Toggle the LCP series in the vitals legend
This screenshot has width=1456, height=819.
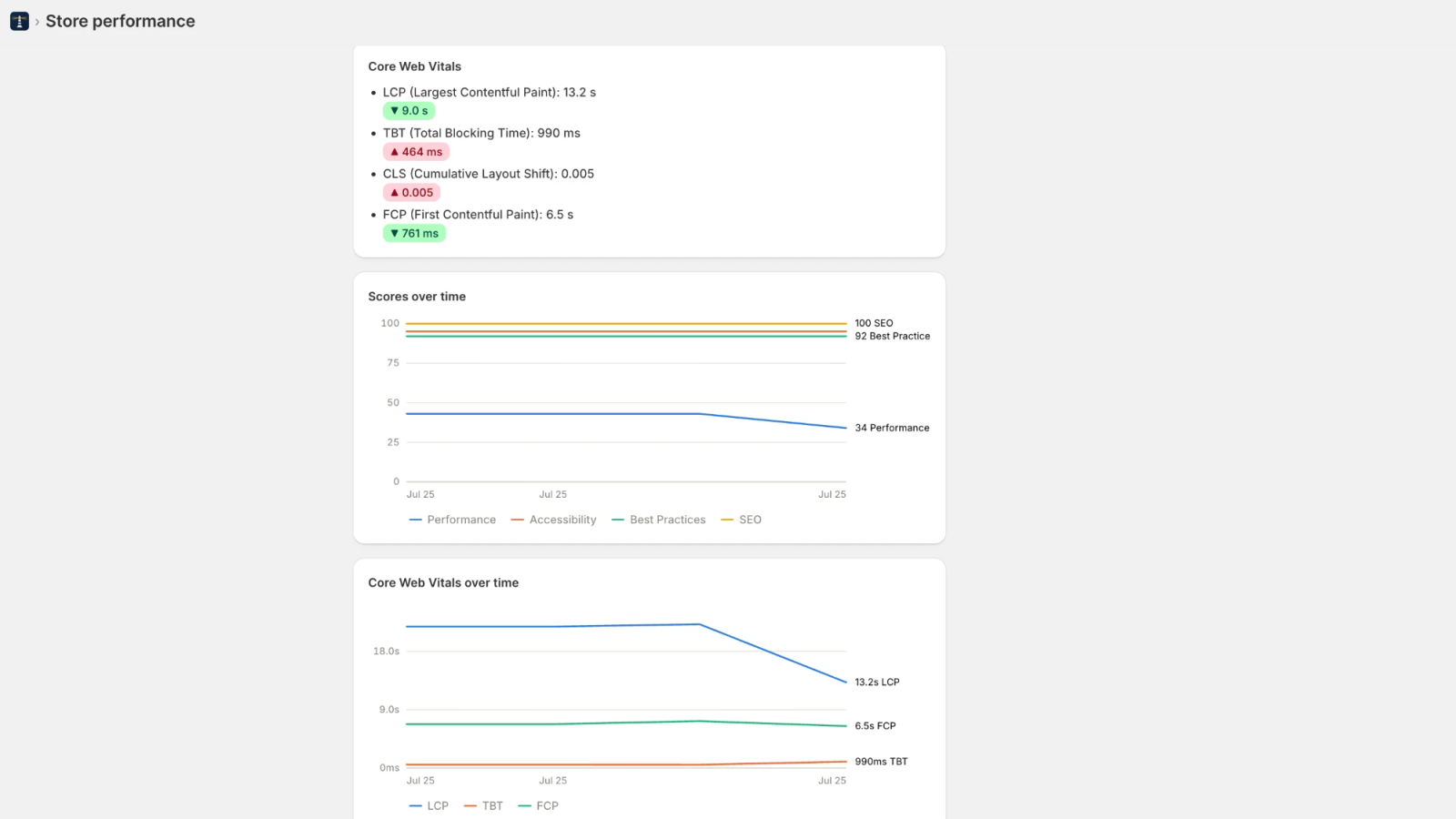coord(430,806)
